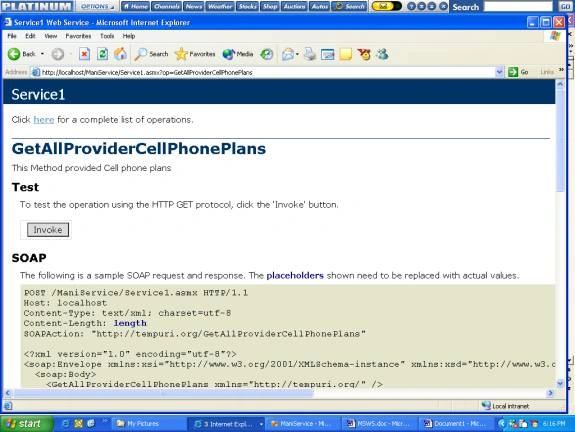Open the Favorites menu
The image size is (575, 432).
(78, 36)
